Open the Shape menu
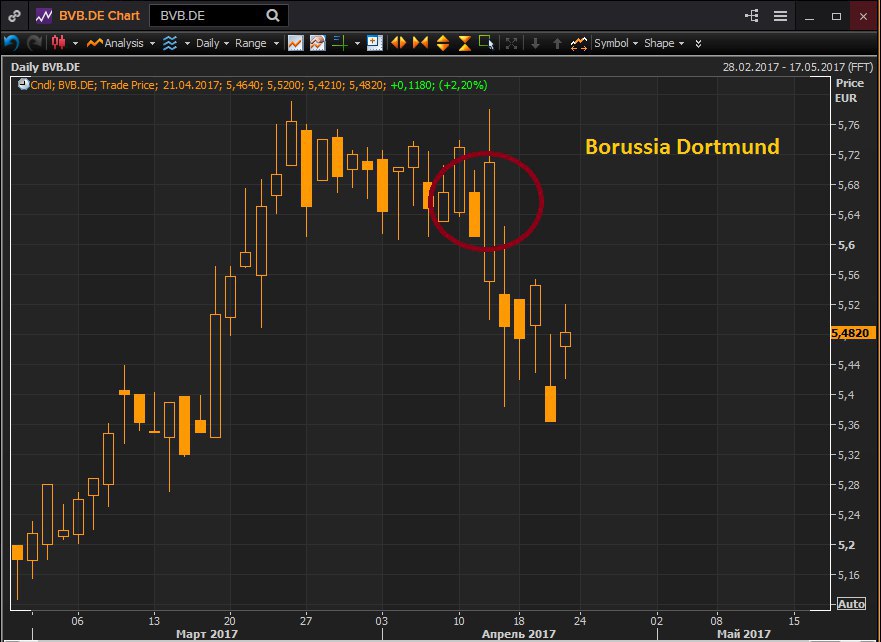The width and height of the screenshot is (881, 642). 659,43
